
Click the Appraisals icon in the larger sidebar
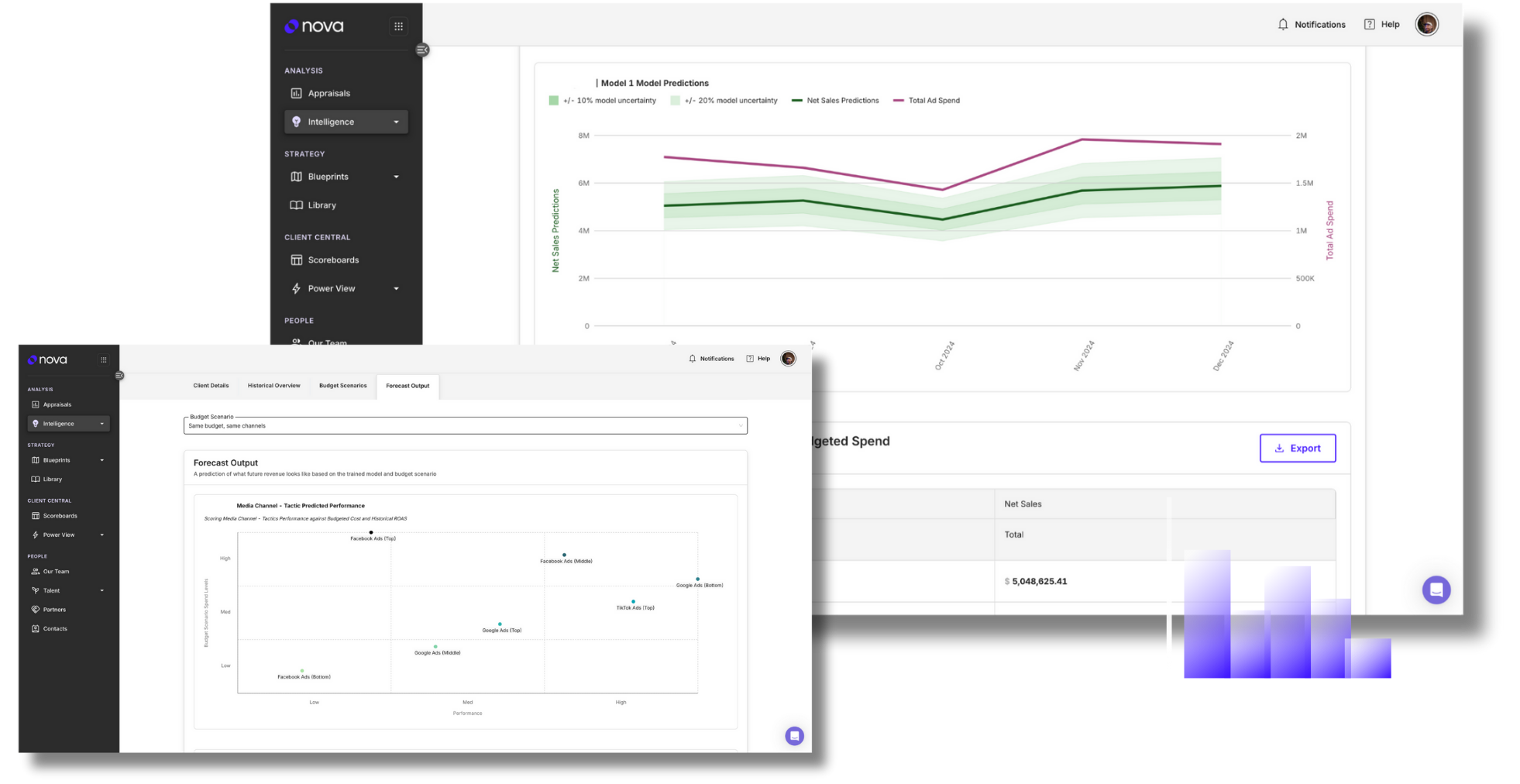(296, 93)
